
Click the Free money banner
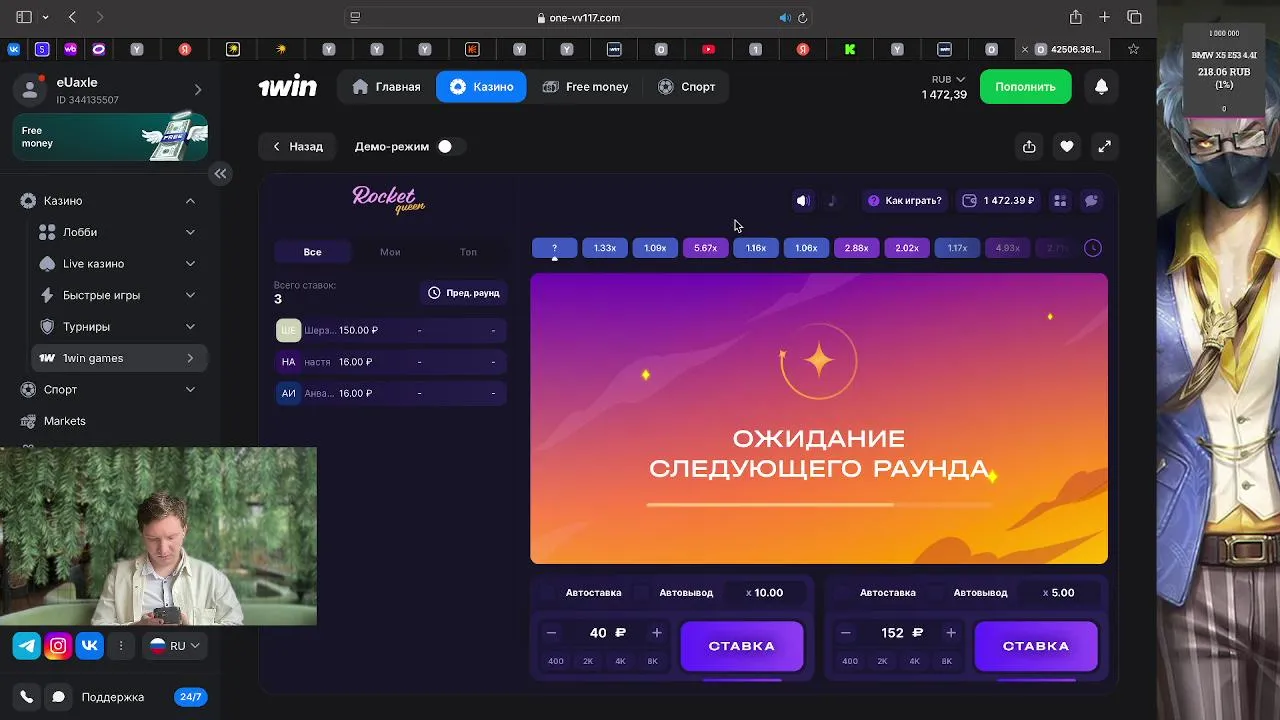(110, 138)
